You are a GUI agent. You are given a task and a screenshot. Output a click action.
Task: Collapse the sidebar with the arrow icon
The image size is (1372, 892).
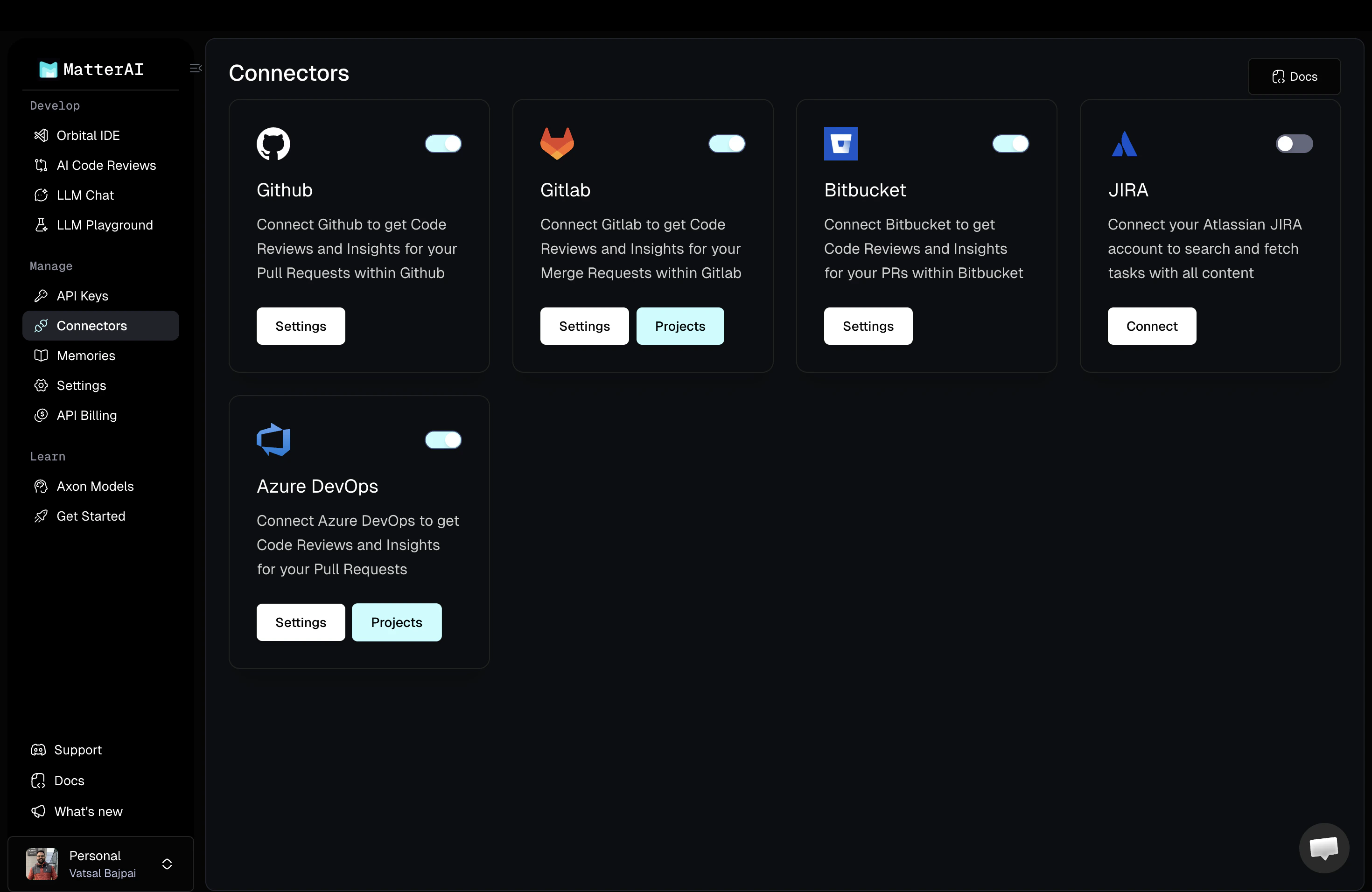pos(195,68)
